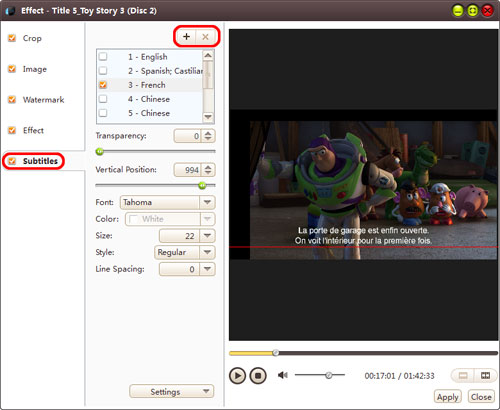Click the Vertical Position slider handle
This screenshot has width=500, height=410.
click(x=202, y=185)
